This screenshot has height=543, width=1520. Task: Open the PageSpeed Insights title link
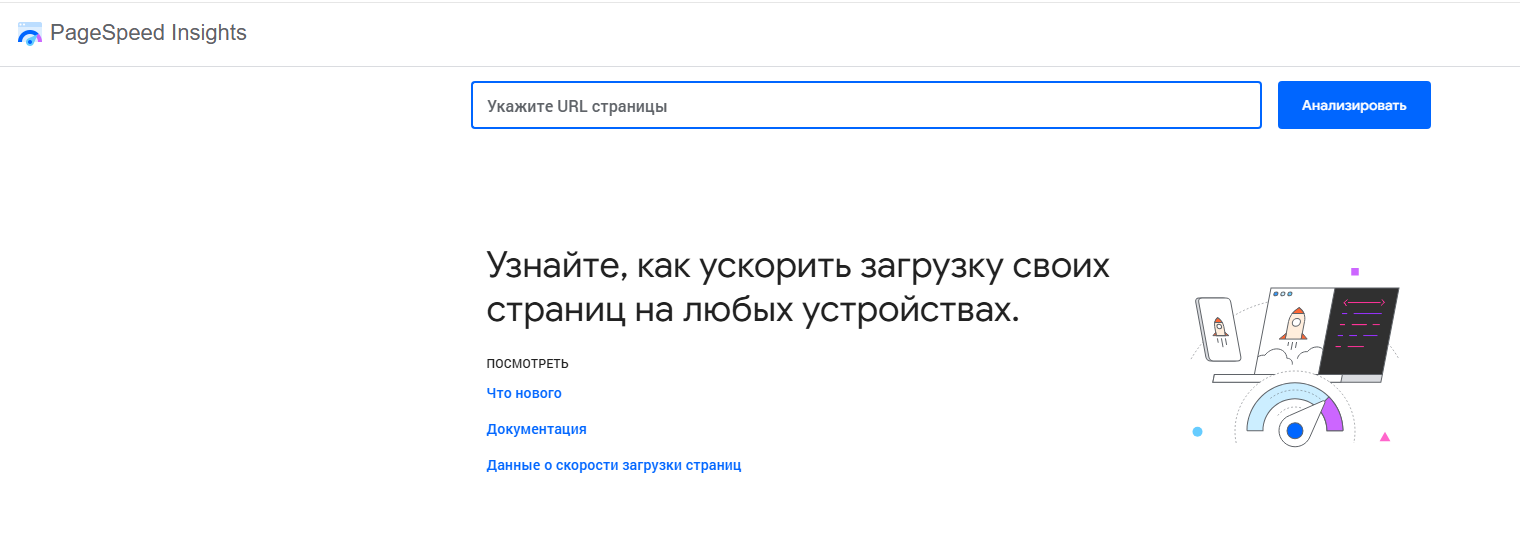pyautogui.click(x=148, y=33)
